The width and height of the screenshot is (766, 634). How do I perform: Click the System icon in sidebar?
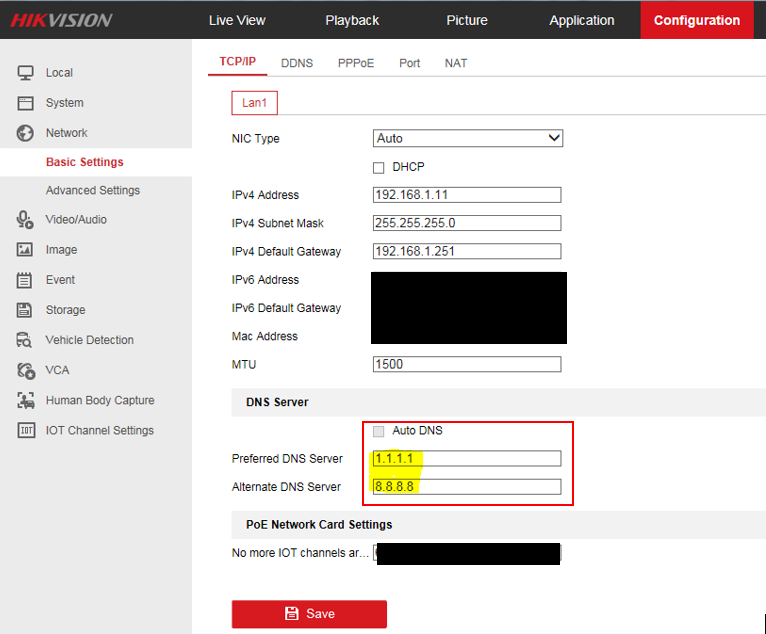(x=26, y=103)
